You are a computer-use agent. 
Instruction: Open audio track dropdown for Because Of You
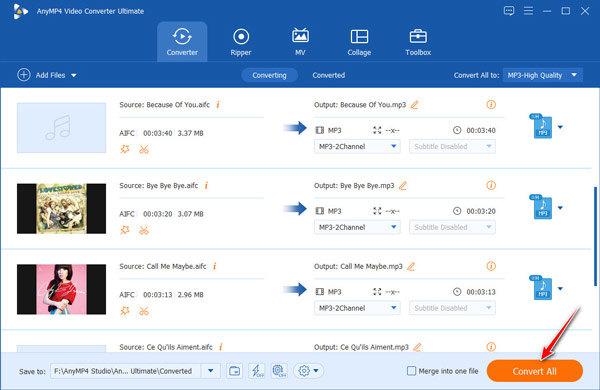pos(357,146)
